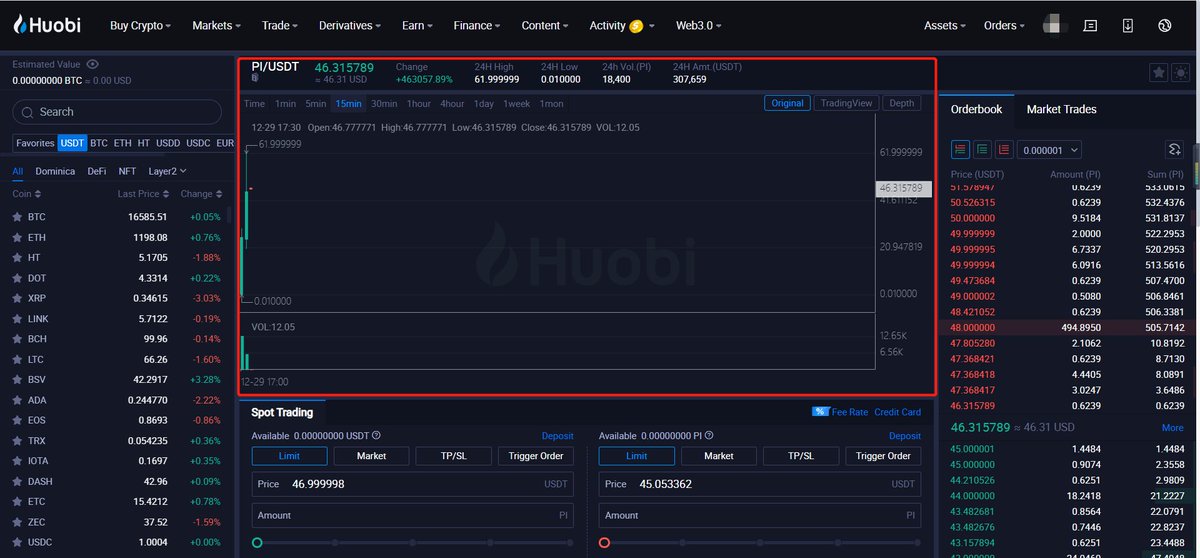Select BTC market tab

[x=99, y=143]
